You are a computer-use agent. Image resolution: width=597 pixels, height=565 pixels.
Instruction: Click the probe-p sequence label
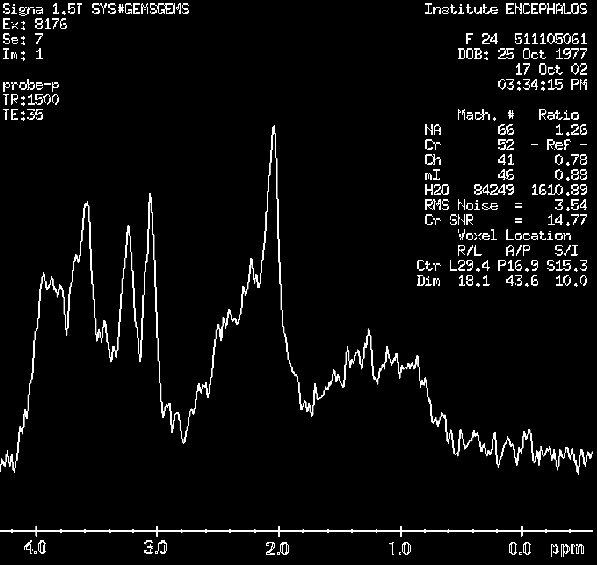click(31, 85)
